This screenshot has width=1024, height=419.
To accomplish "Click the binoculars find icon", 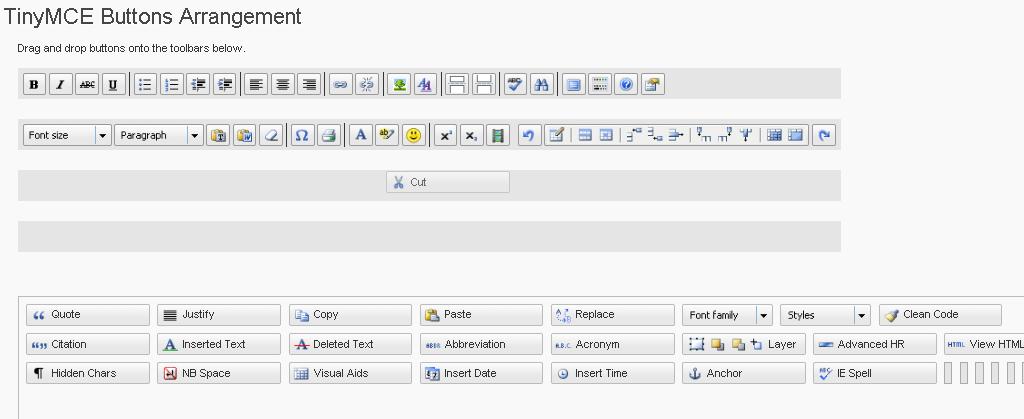I will [541, 85].
